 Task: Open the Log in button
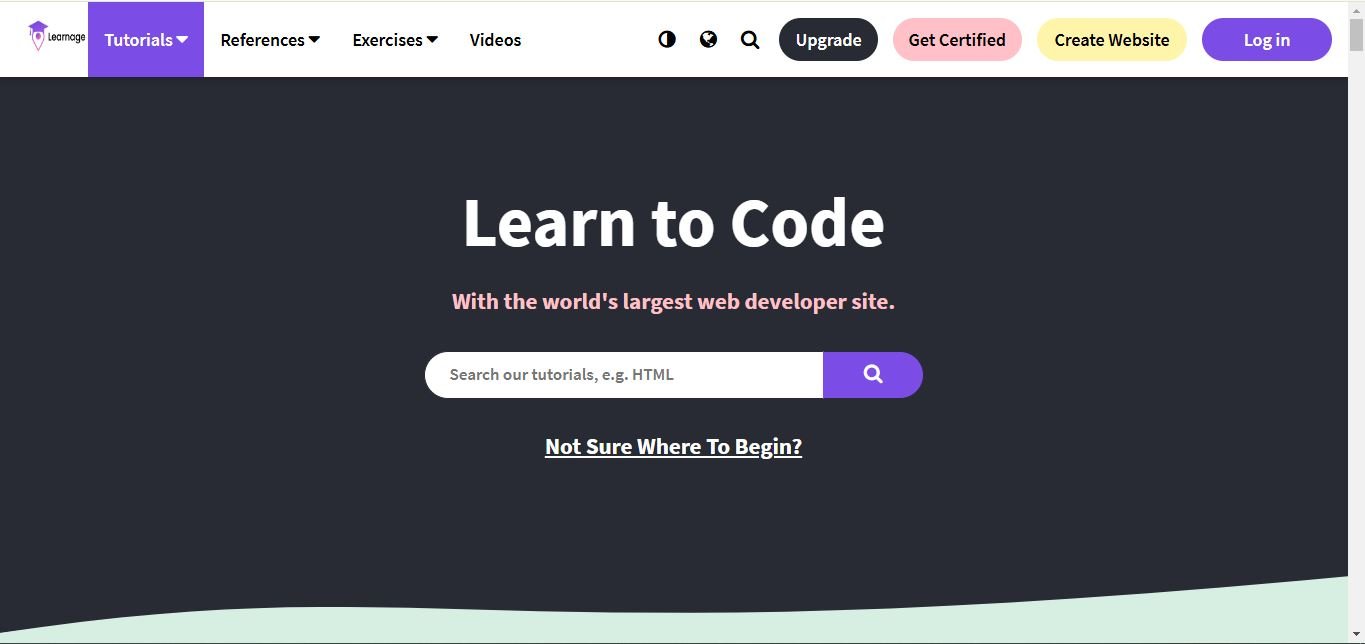pyautogui.click(x=1266, y=40)
